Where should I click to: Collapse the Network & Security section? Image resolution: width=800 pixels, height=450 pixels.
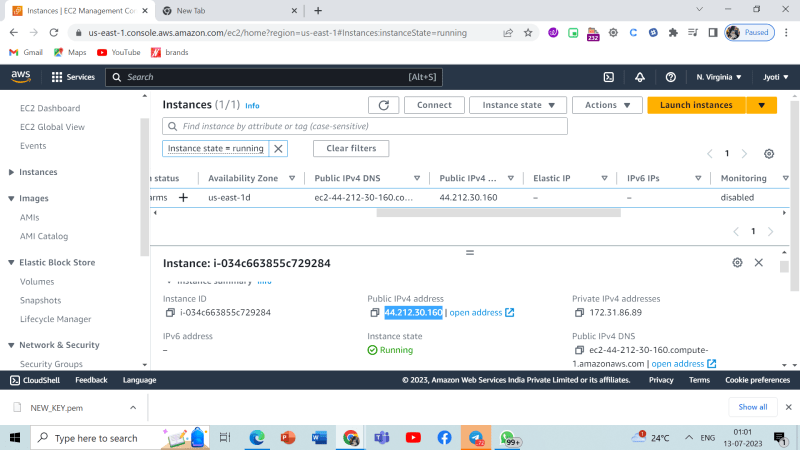pos(11,345)
